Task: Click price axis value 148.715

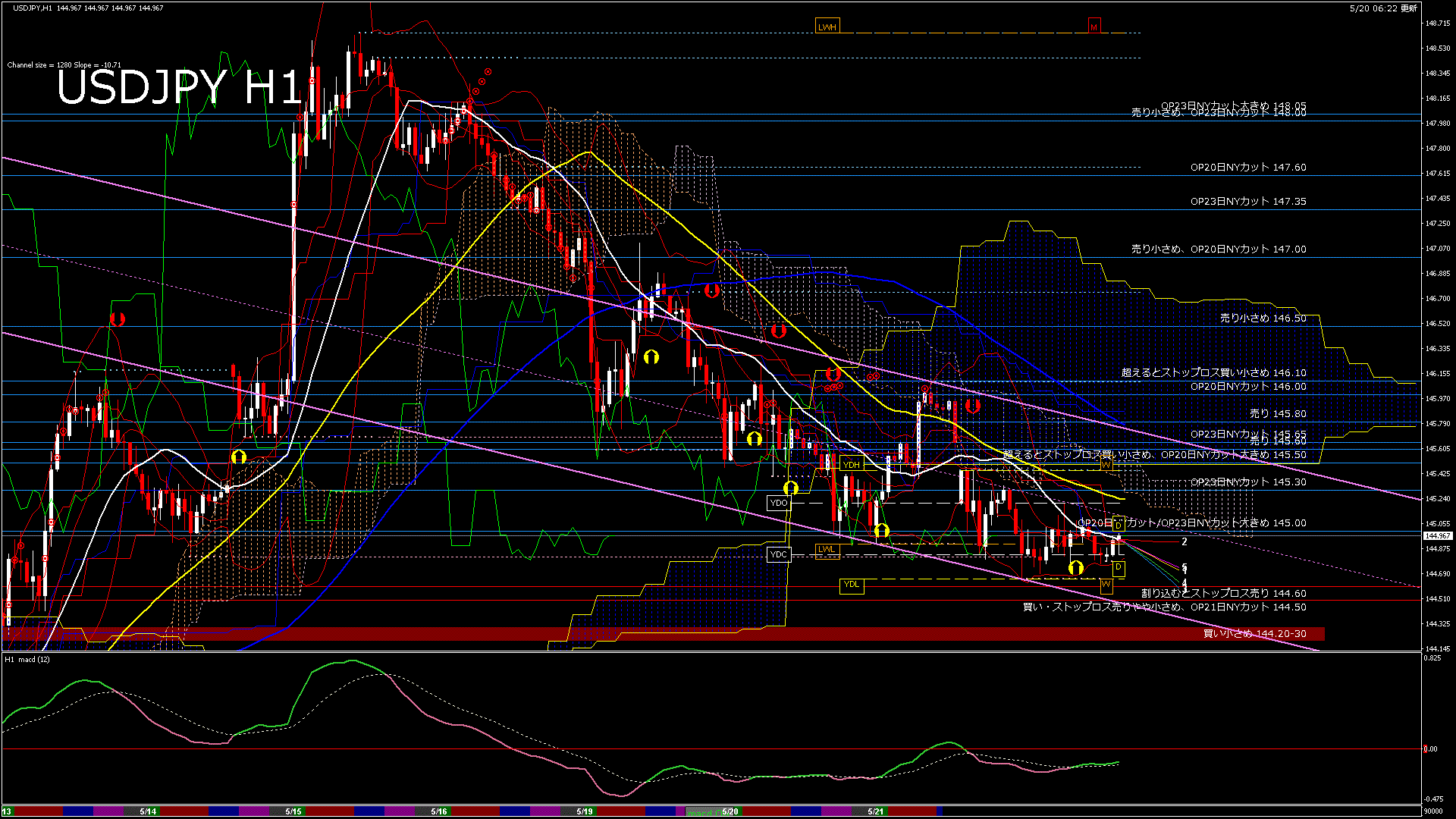Action: tap(1438, 24)
